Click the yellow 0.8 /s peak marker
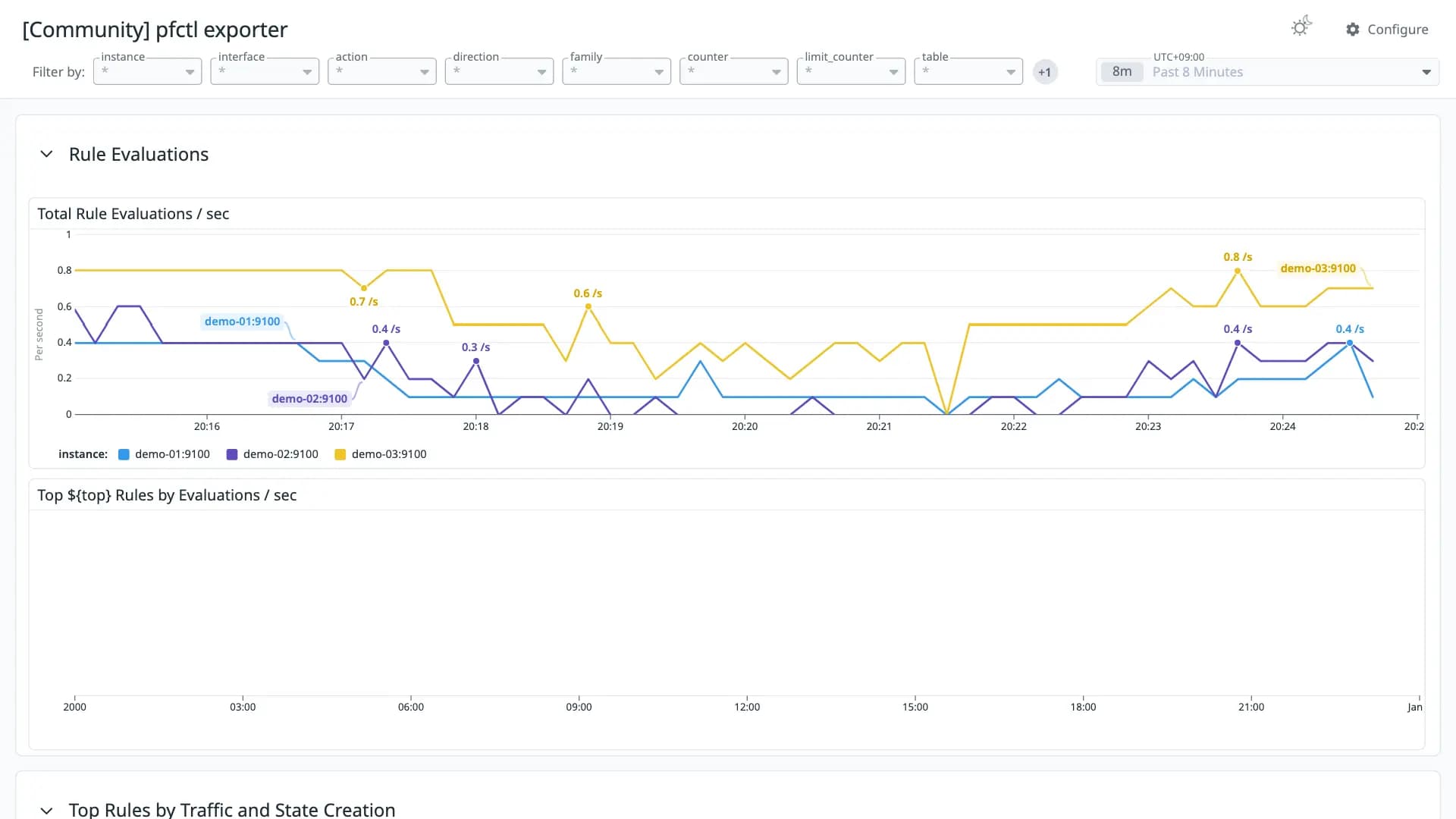This screenshot has width=1456, height=819. coord(1238,271)
